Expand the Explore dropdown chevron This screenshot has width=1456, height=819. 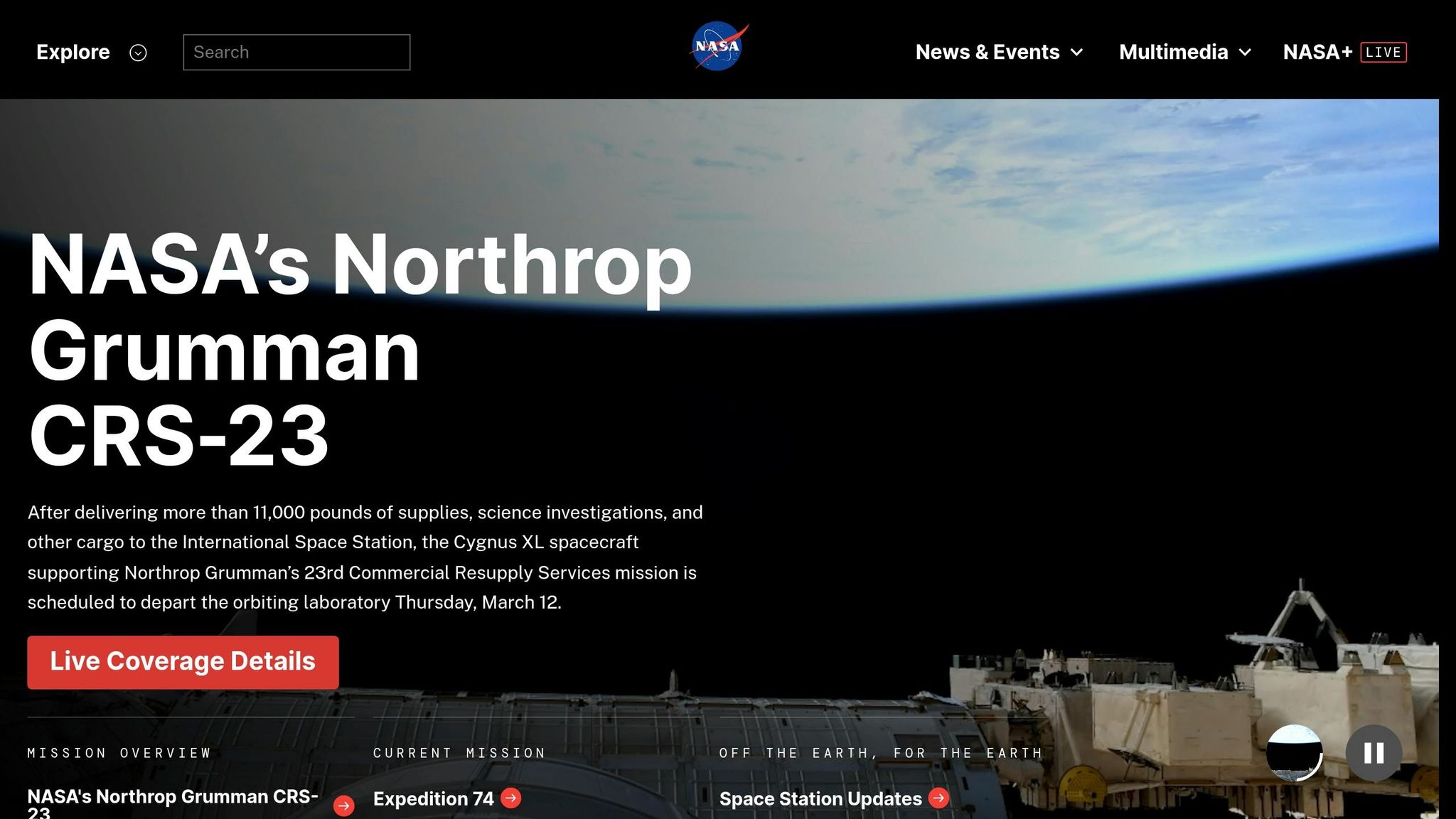[139, 53]
